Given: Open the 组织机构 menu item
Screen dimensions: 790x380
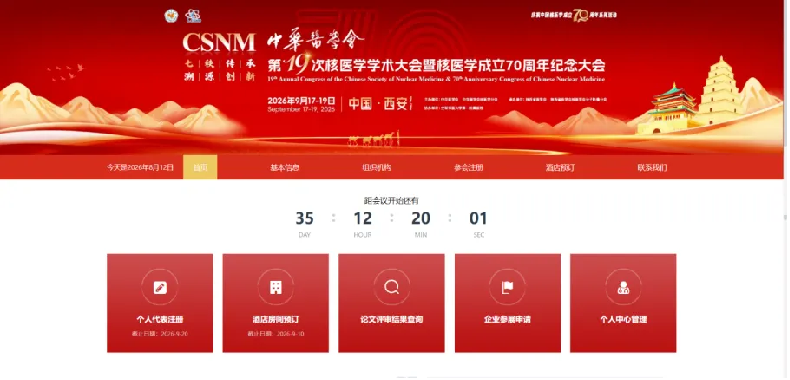Looking at the screenshot, I should (x=376, y=167).
